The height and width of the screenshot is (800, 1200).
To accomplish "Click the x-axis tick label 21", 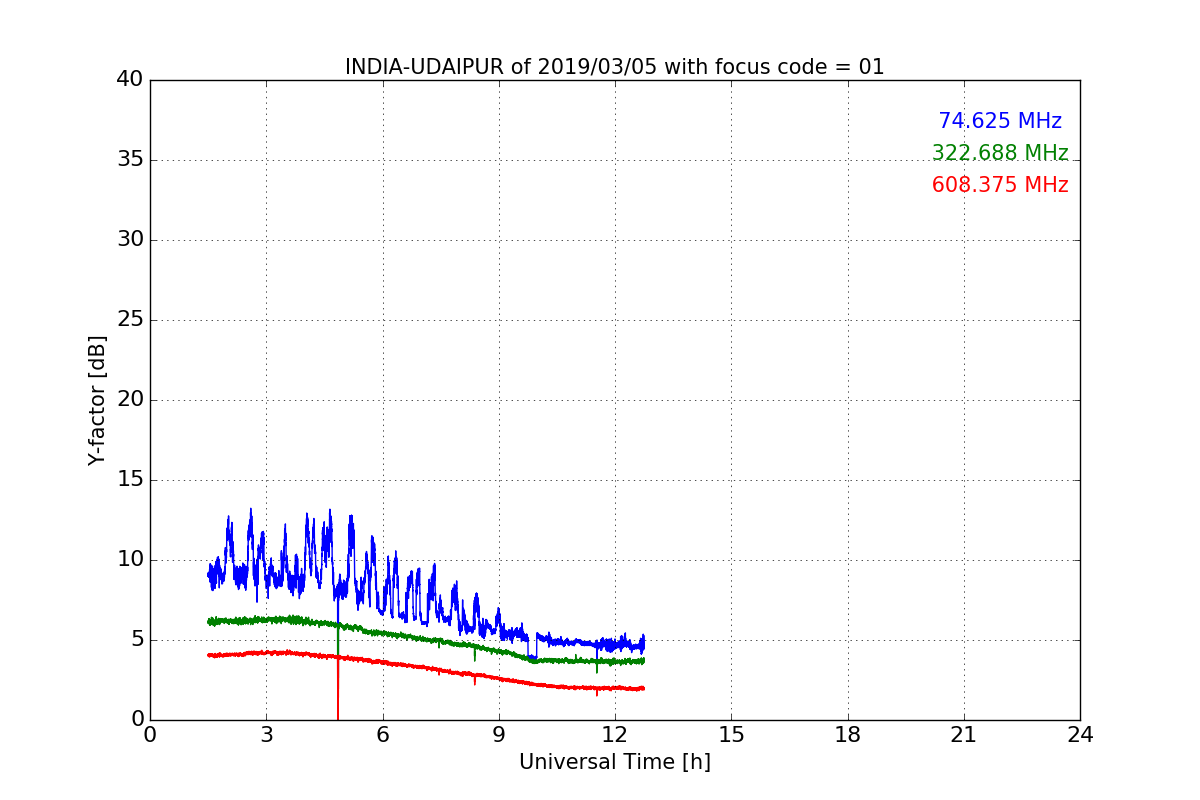I will click(x=964, y=735).
